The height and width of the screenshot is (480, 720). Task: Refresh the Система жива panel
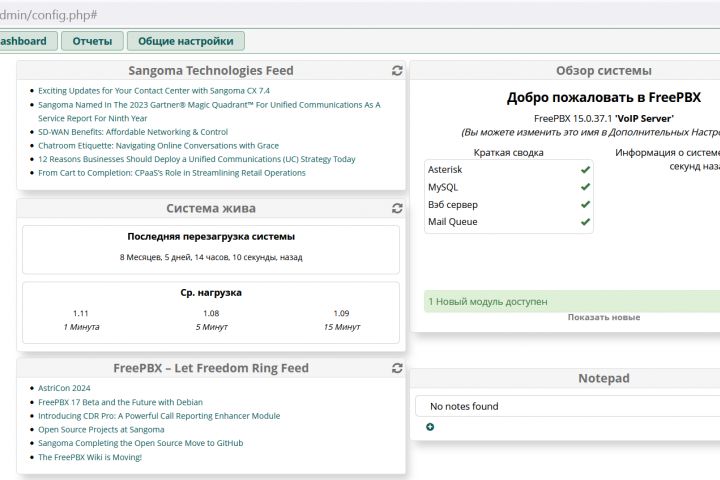[397, 208]
